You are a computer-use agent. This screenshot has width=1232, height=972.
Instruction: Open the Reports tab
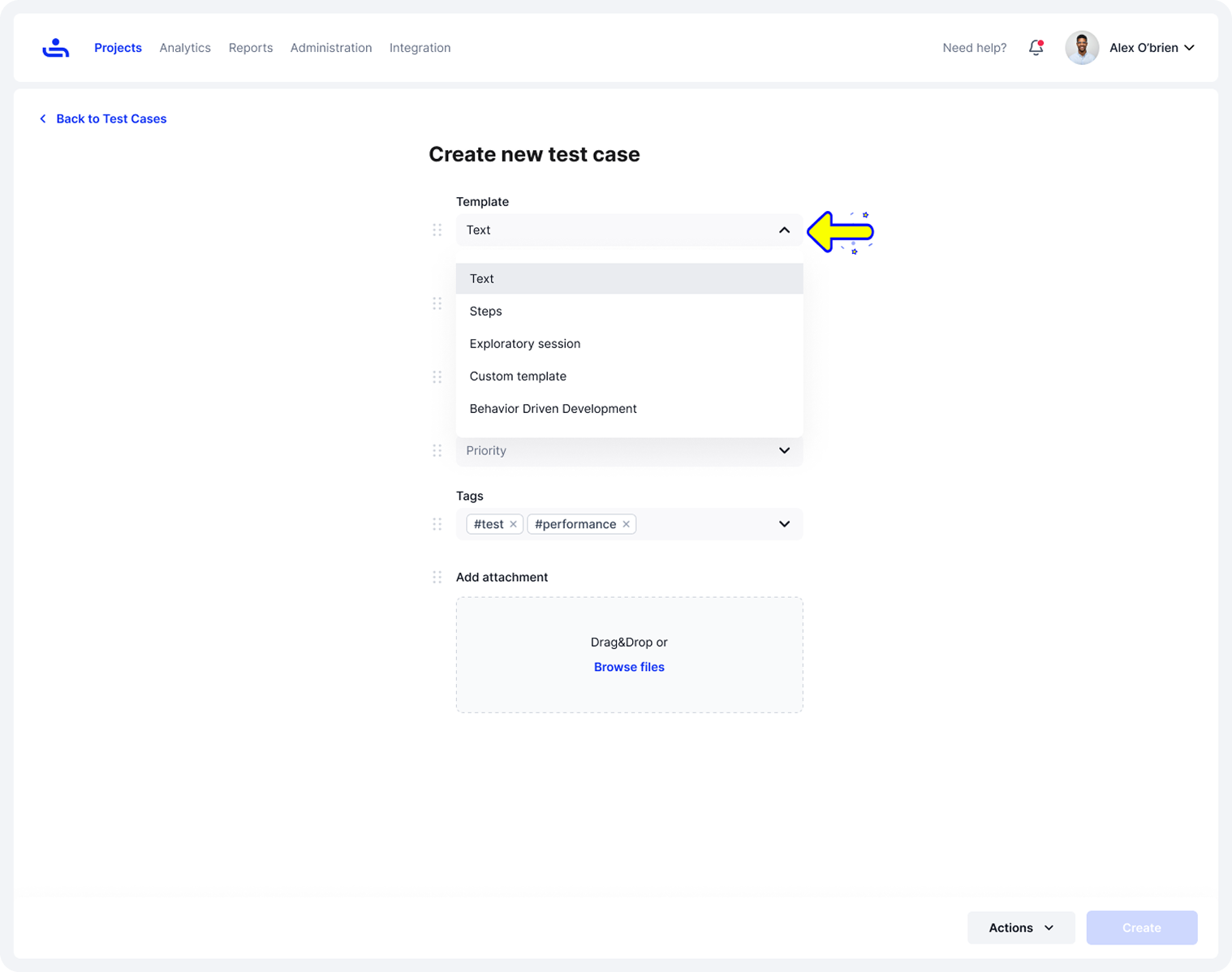[251, 48]
